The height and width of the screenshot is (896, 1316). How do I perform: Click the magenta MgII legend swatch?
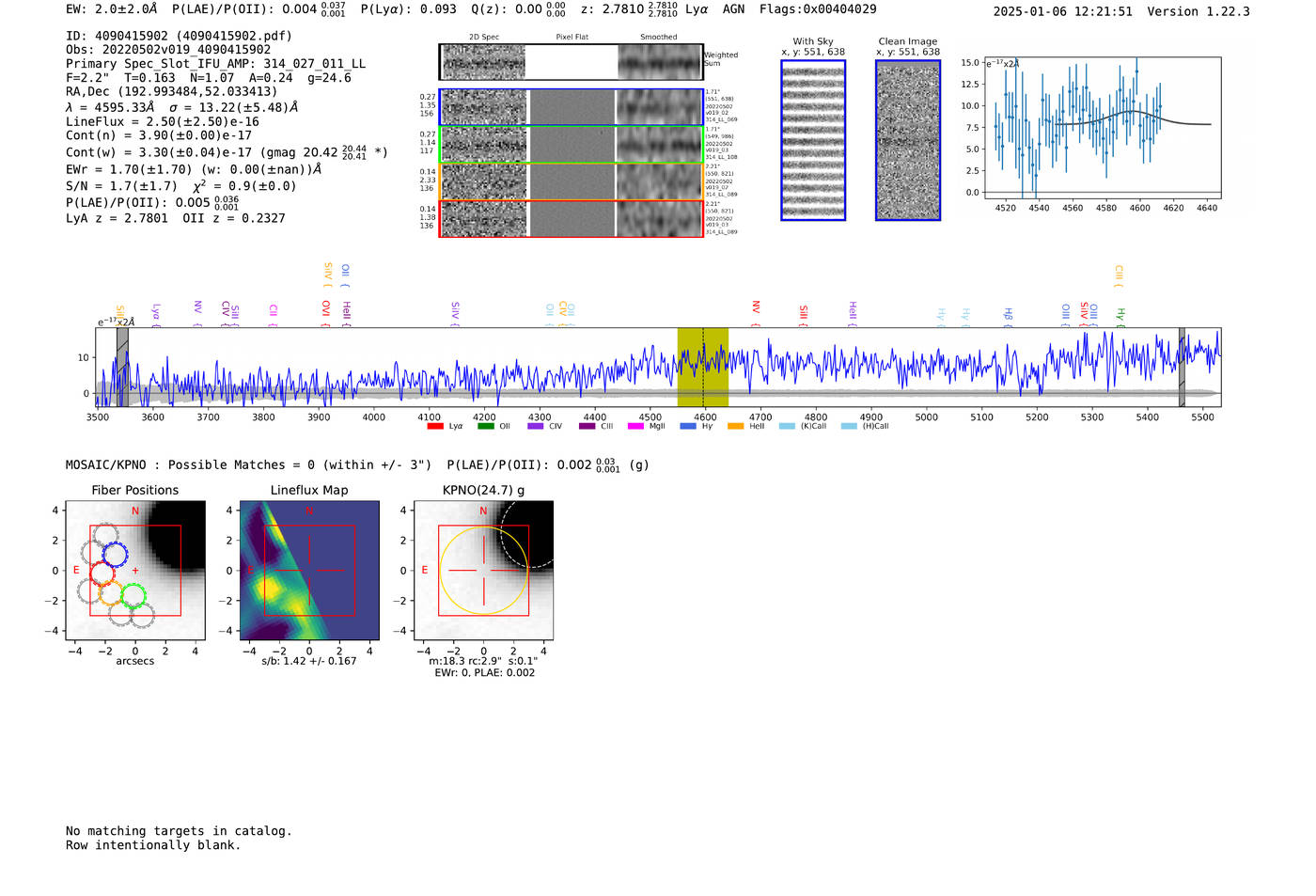(x=635, y=427)
